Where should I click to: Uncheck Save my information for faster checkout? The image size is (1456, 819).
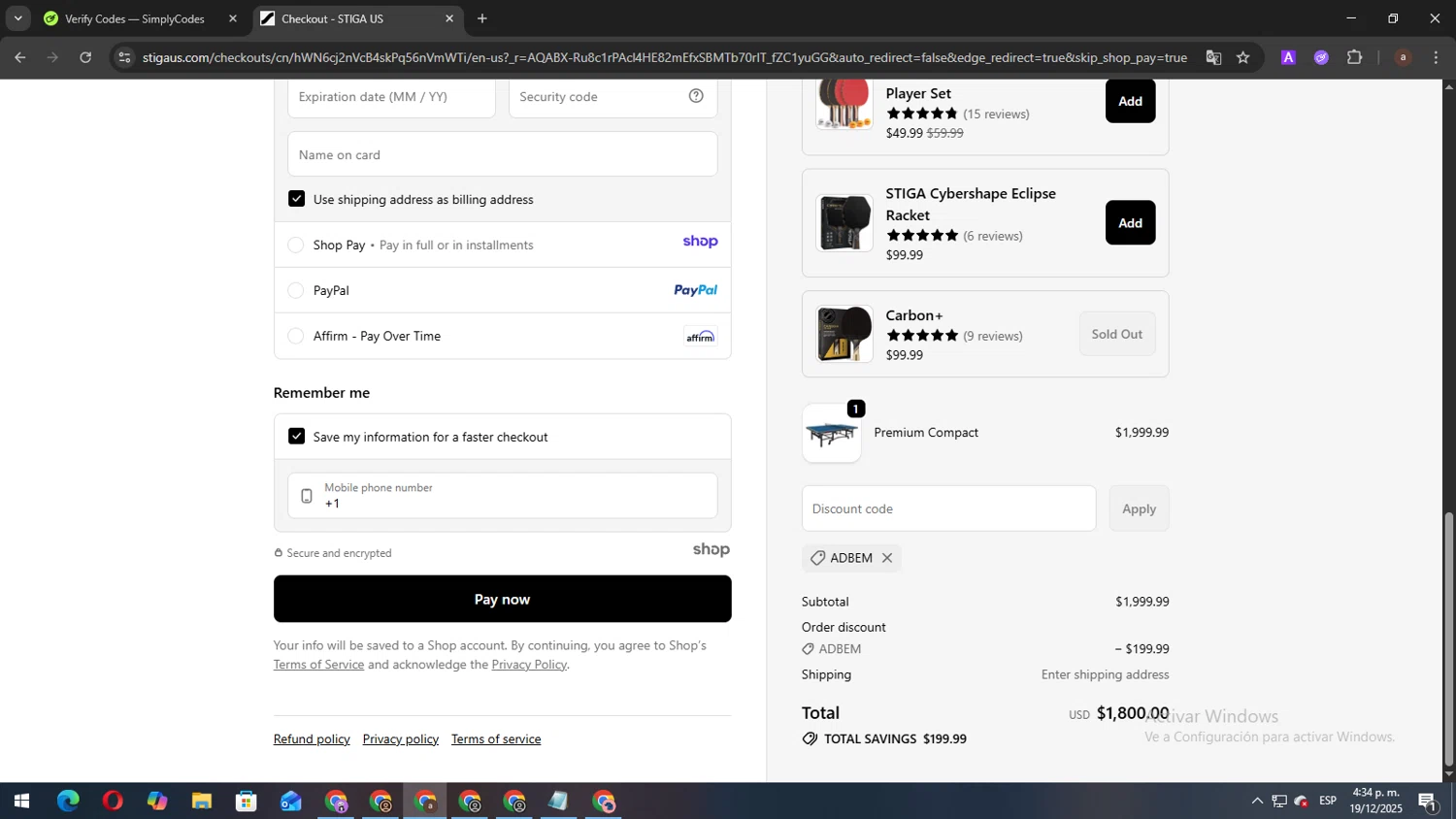click(297, 437)
